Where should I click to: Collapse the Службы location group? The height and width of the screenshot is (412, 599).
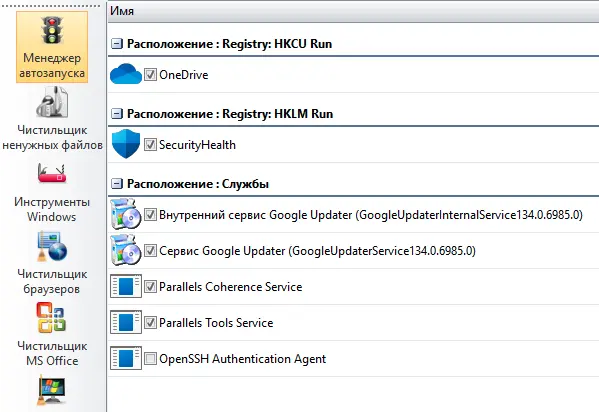click(x=117, y=184)
